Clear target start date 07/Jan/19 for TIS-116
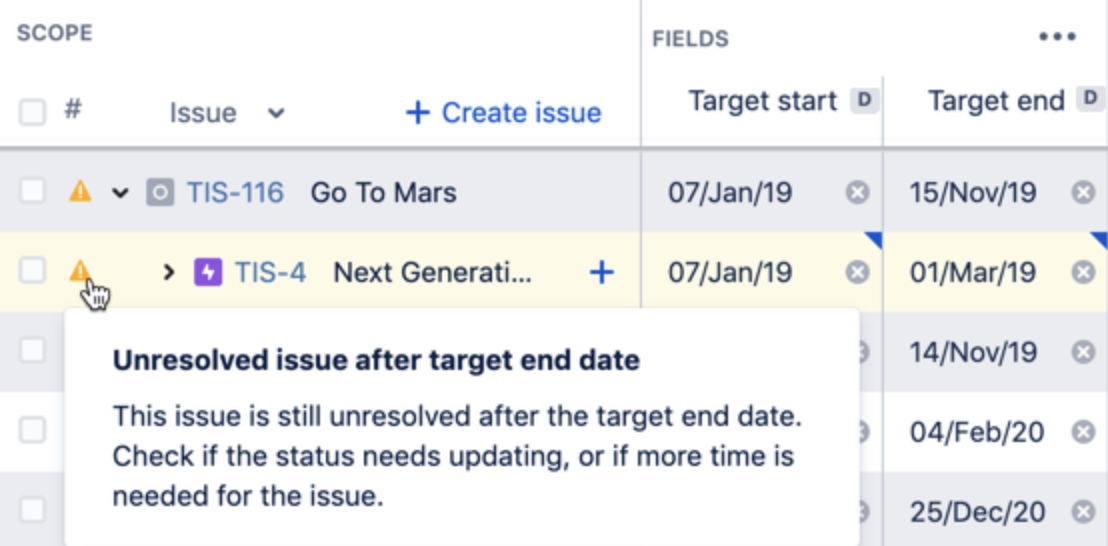1108x546 pixels. (857, 192)
